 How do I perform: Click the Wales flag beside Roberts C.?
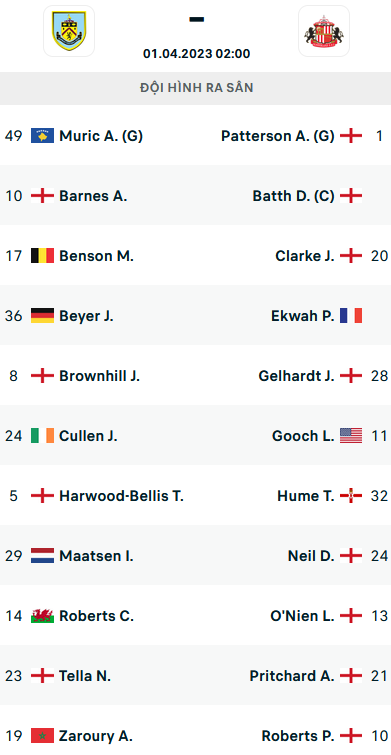click(x=42, y=616)
